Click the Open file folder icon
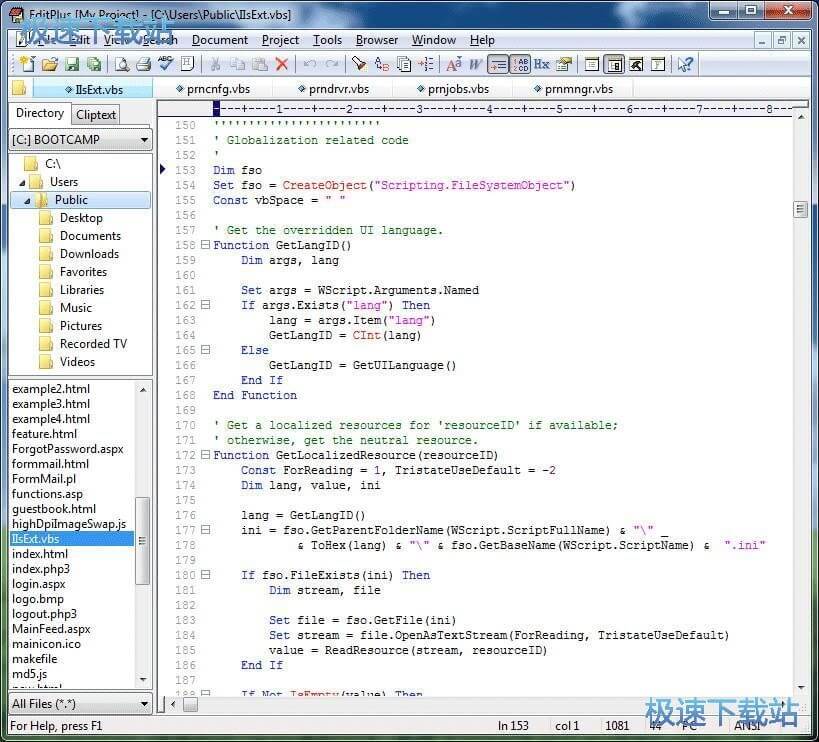The image size is (819, 742). pos(49,64)
